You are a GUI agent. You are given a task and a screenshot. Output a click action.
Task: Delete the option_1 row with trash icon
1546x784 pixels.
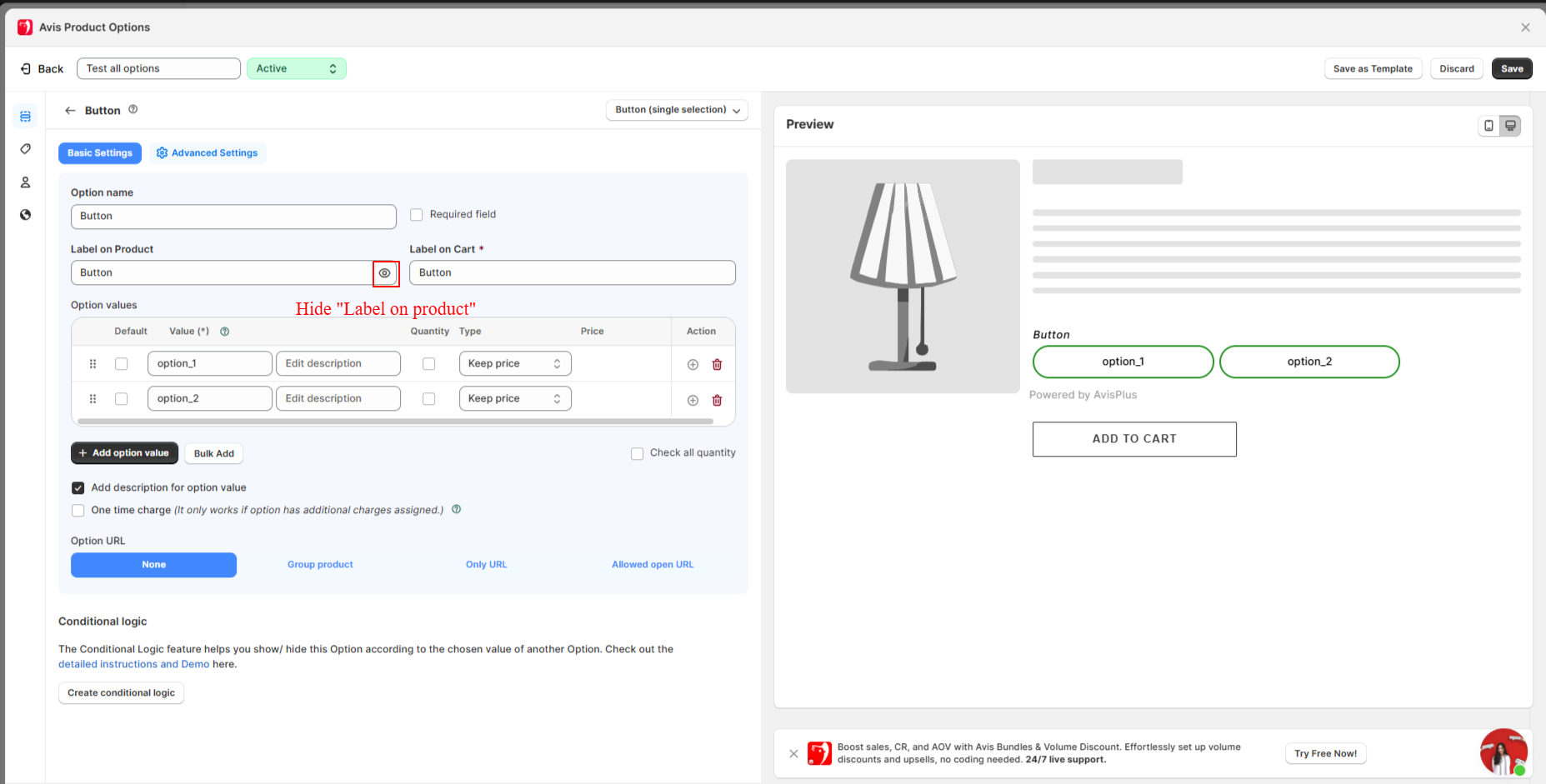tap(717, 365)
